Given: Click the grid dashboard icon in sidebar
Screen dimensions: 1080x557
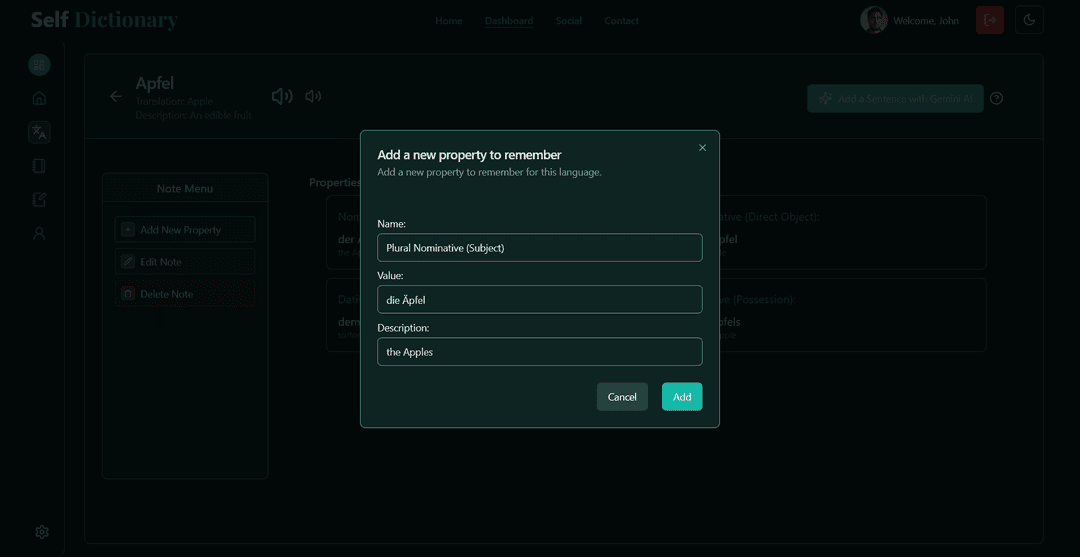Looking at the screenshot, I should (39, 65).
